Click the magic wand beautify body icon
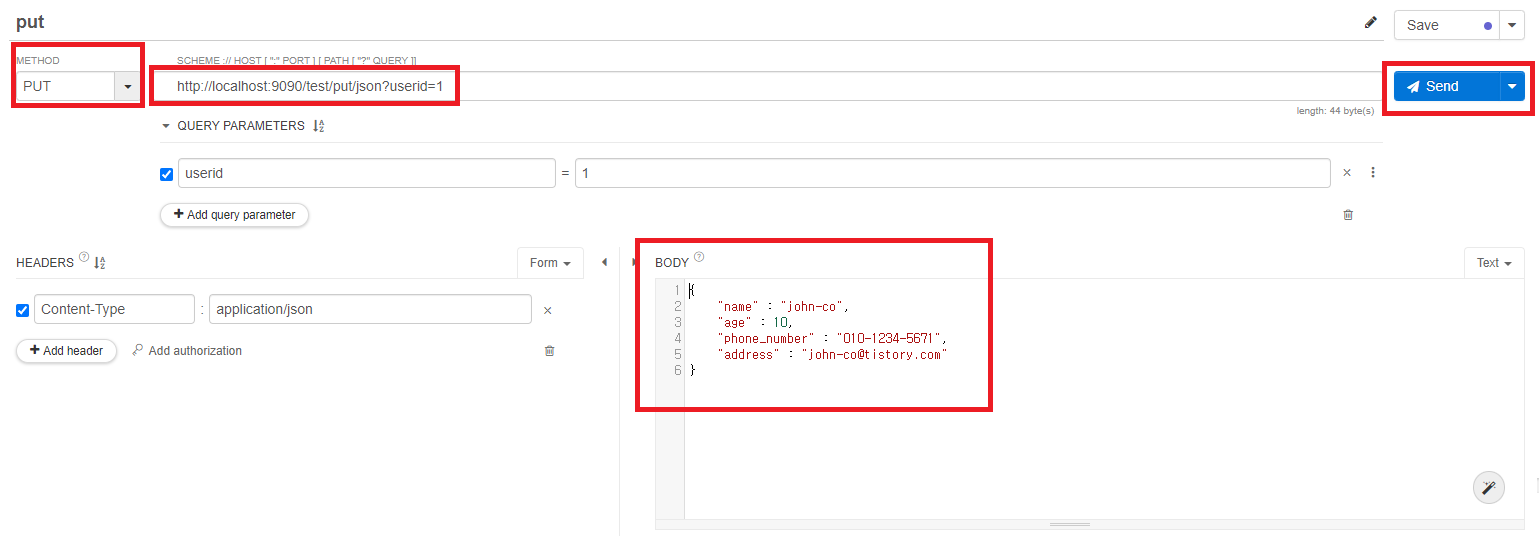The height and width of the screenshot is (536, 1539). coord(1489,487)
